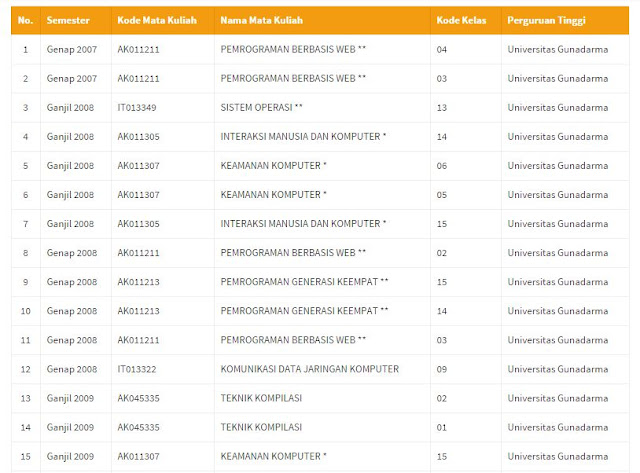
Task: Select TEKNIK KOMPILASI in row 14
Action: [x=261, y=427]
